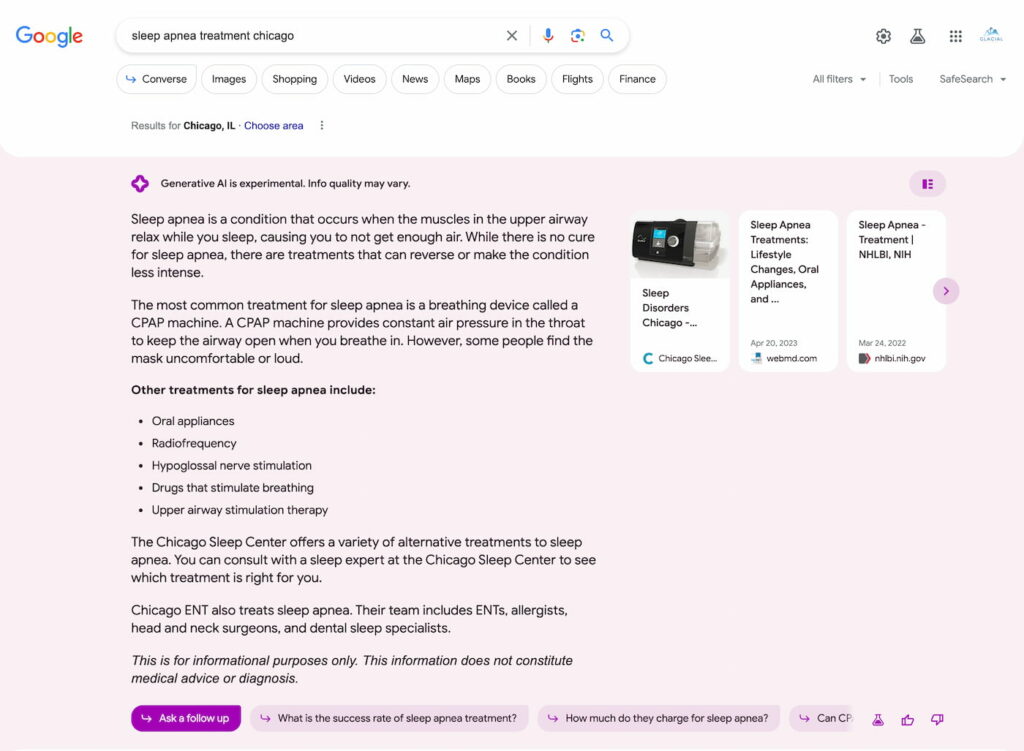Click 'Upper airway stimulation therapy' list item
This screenshot has width=1024, height=751.
coord(240,510)
